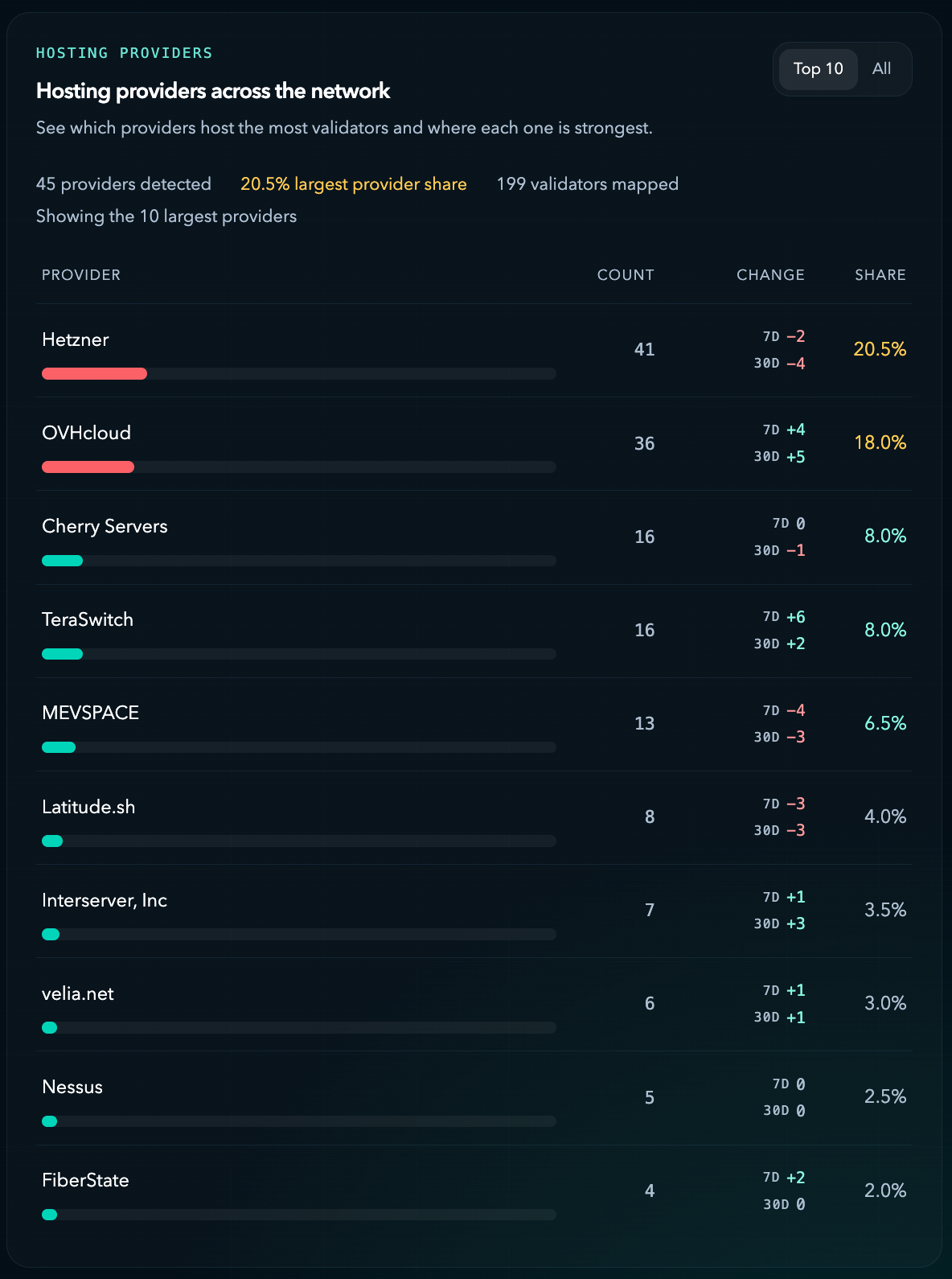Select the Interserver, Inc row
This screenshot has width=952, height=1279.
[104, 900]
